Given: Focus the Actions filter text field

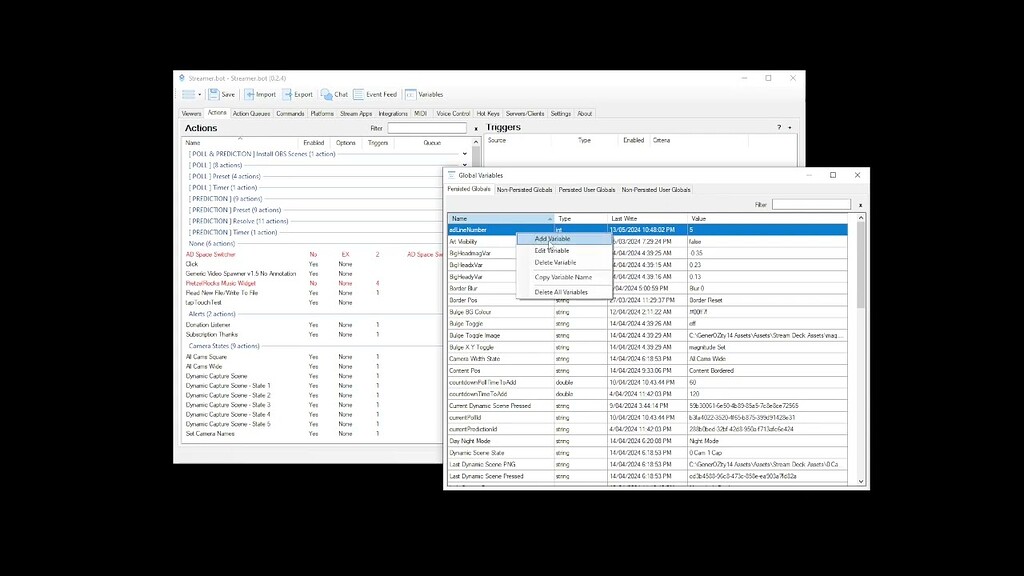Looking at the screenshot, I should [x=427, y=128].
